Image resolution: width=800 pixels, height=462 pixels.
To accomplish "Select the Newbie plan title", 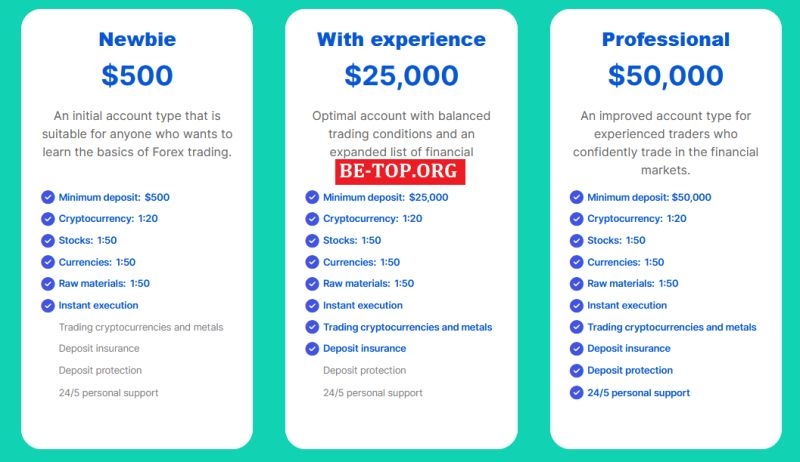I will [x=137, y=40].
